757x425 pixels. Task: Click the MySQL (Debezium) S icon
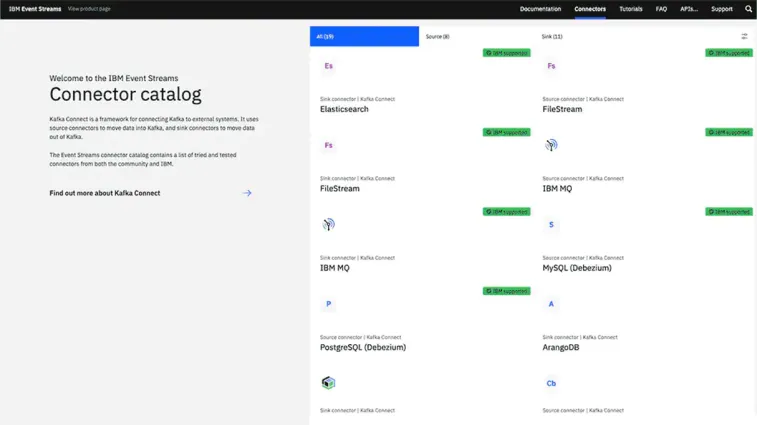pos(551,225)
